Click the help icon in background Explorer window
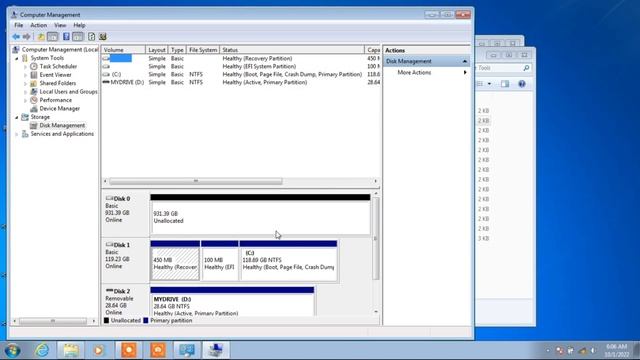Screen dimensions: 640x360 point(522,84)
